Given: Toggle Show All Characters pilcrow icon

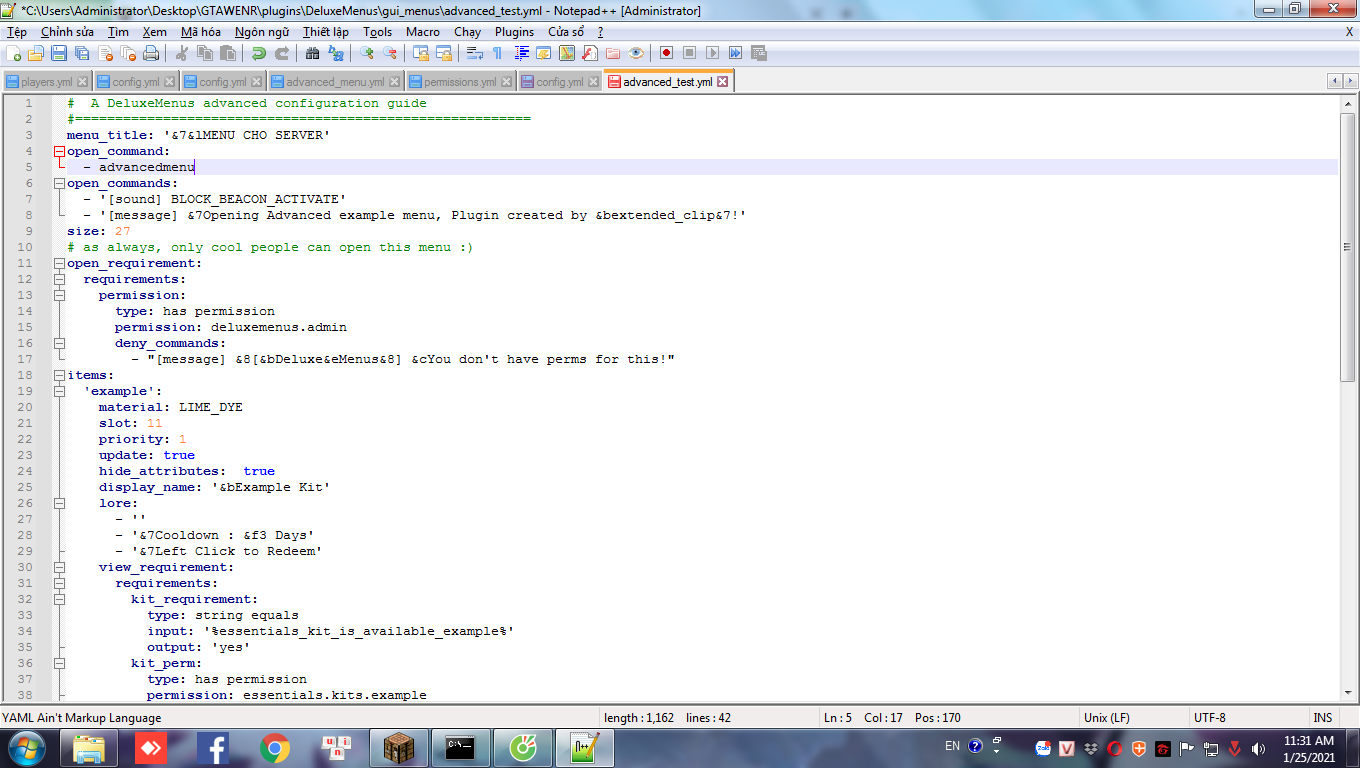Looking at the screenshot, I should [498, 53].
